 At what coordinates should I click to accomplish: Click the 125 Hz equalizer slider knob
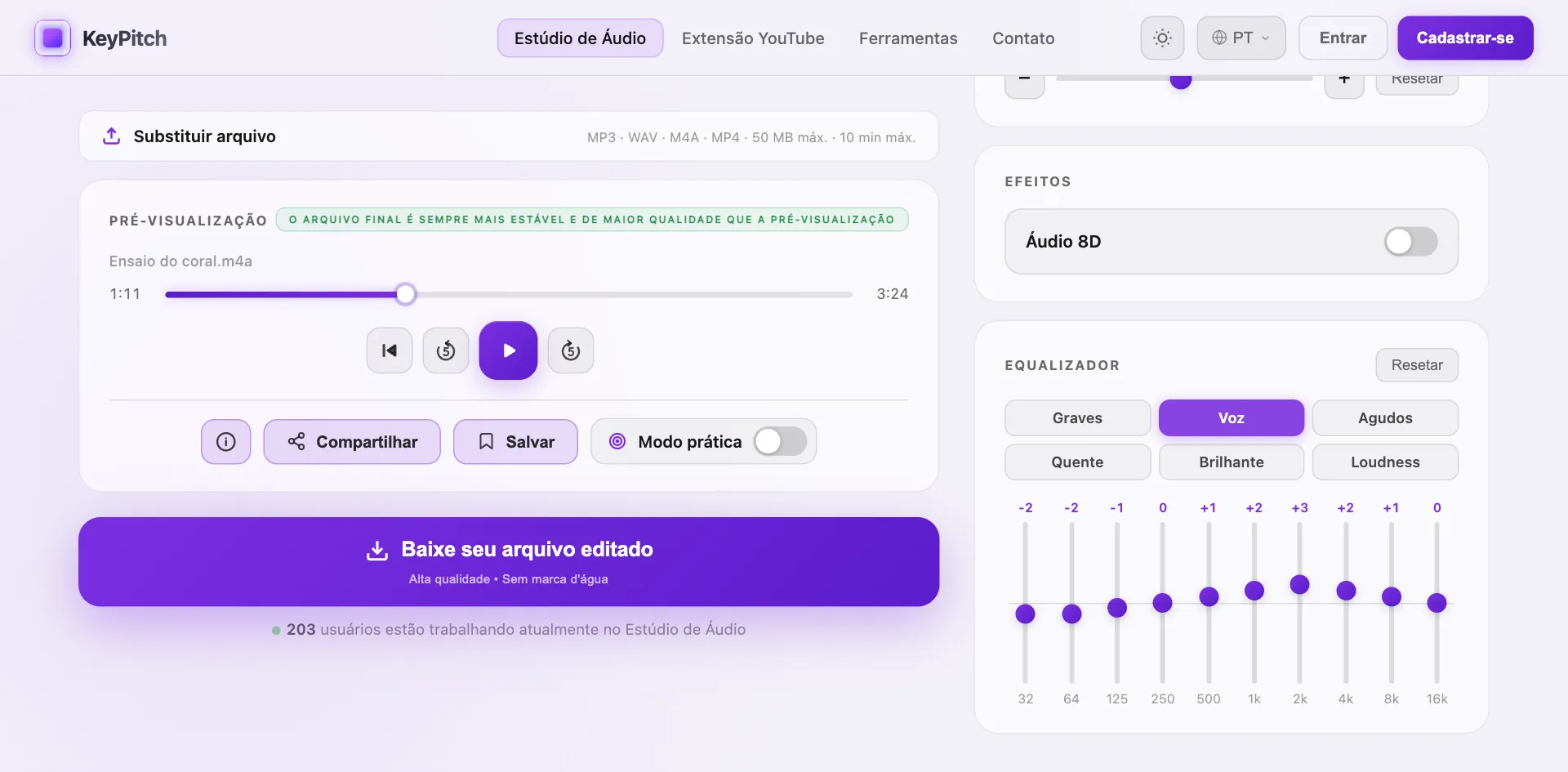(x=1116, y=609)
